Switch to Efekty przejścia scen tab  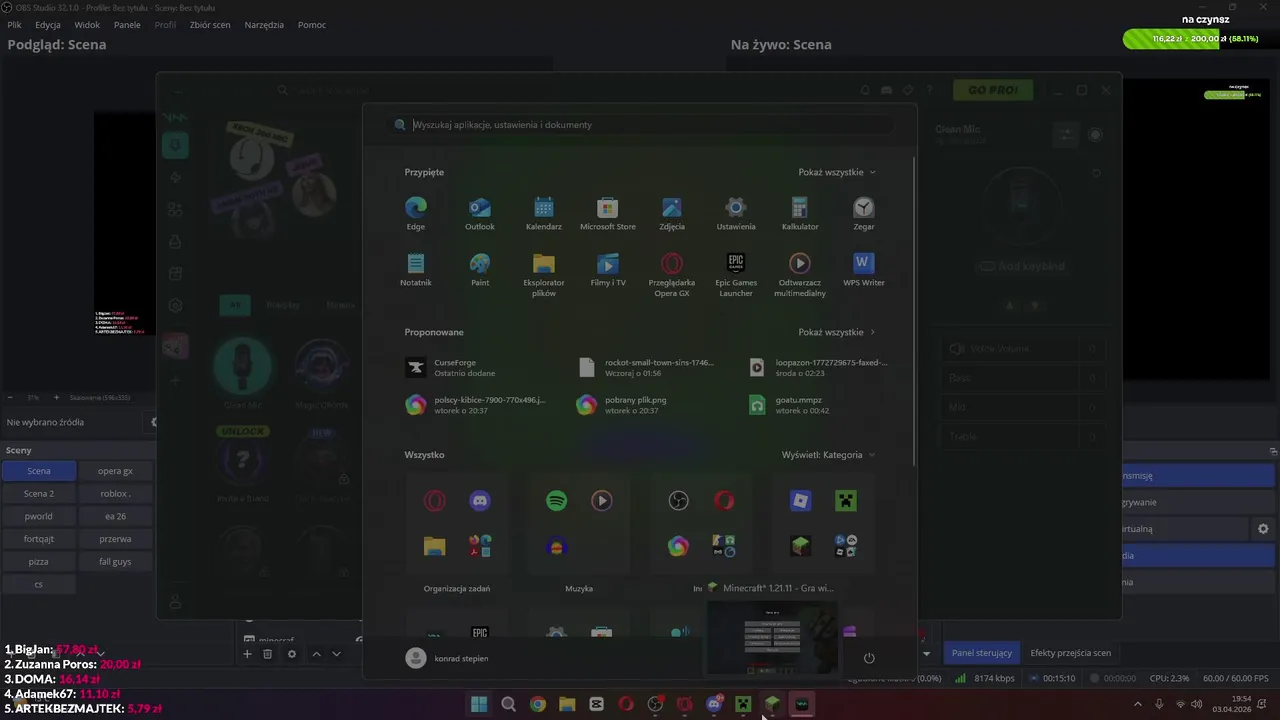(x=1070, y=653)
